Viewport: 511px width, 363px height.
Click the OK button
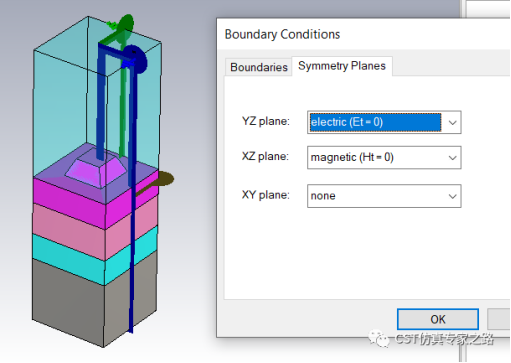click(438, 319)
